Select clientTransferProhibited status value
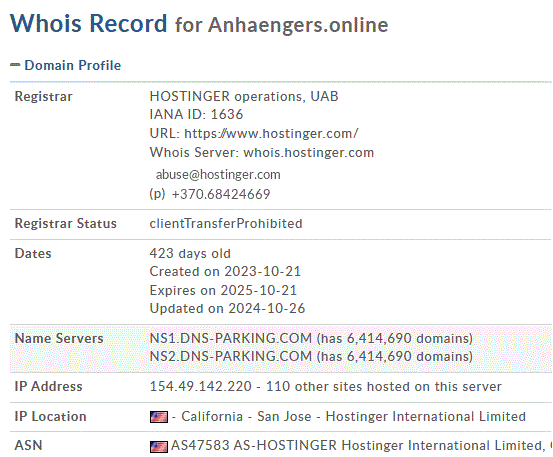The height and width of the screenshot is (457, 553). [x=226, y=224]
